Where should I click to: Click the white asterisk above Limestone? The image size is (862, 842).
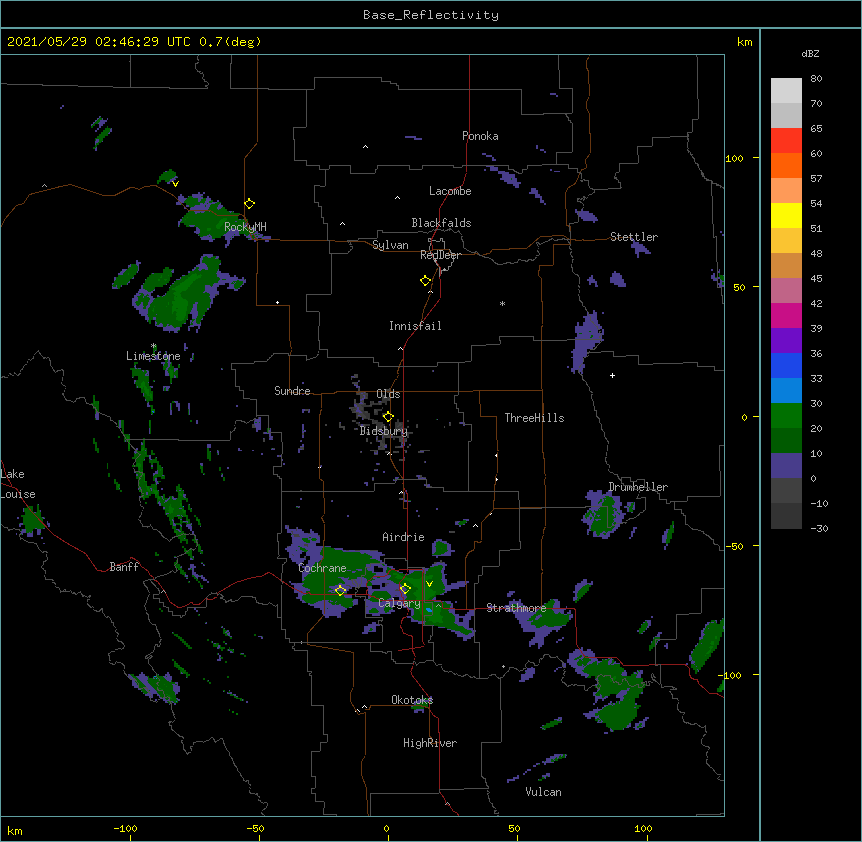[153, 346]
